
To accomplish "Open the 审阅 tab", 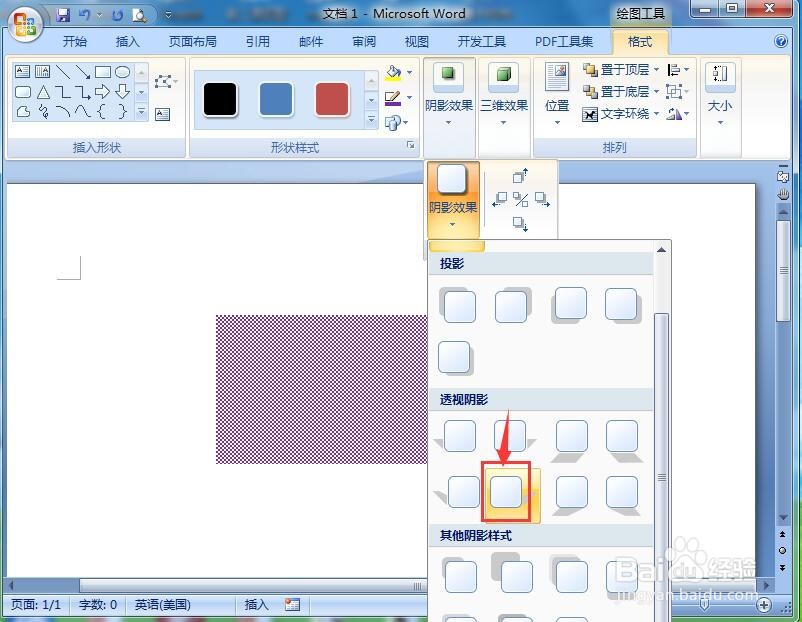I will [364, 41].
